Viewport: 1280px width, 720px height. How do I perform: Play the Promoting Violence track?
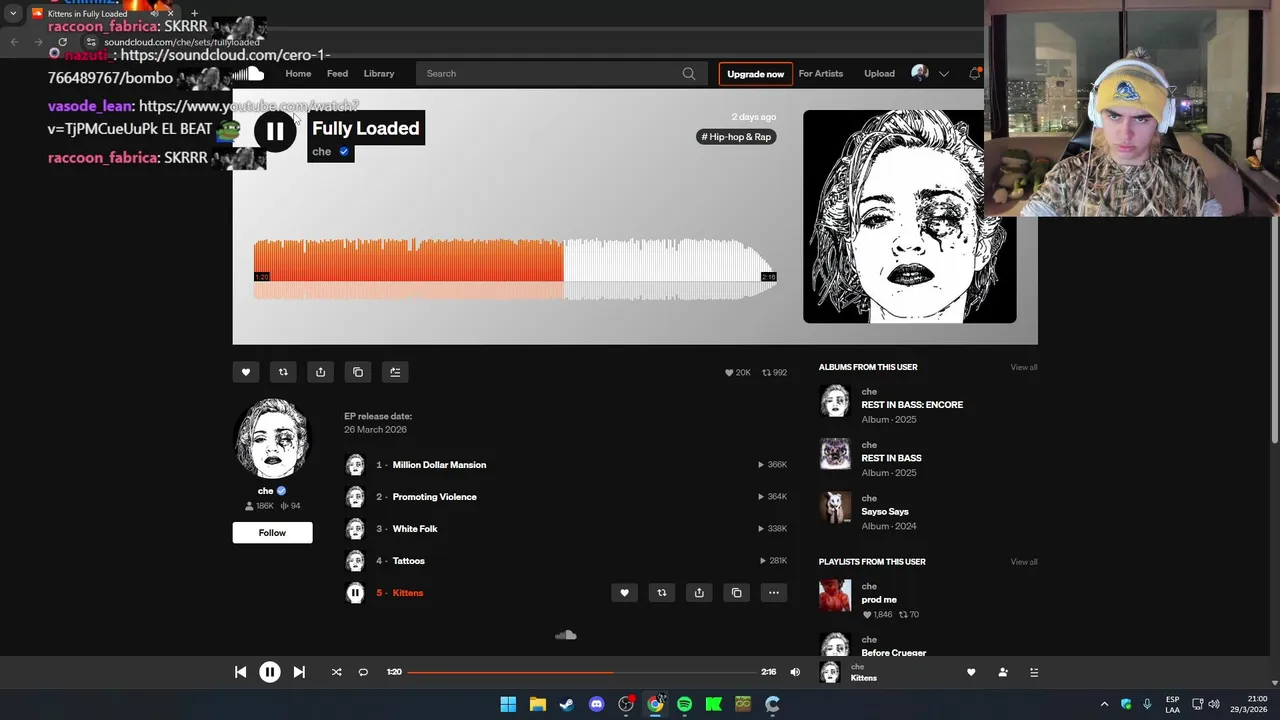point(435,497)
